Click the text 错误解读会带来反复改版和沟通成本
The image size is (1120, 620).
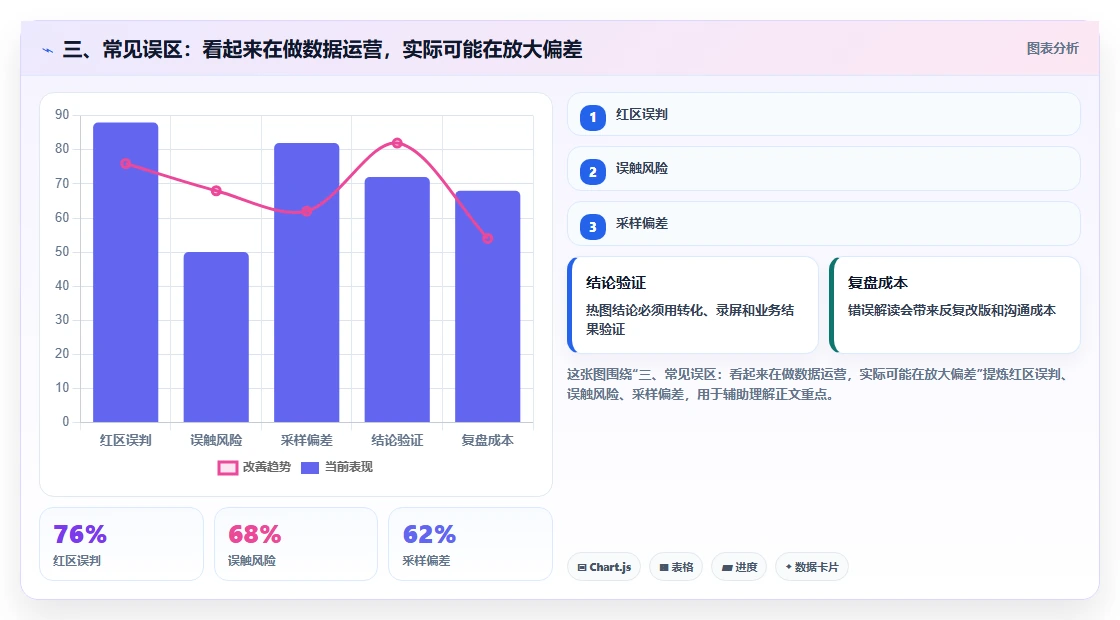click(x=951, y=311)
